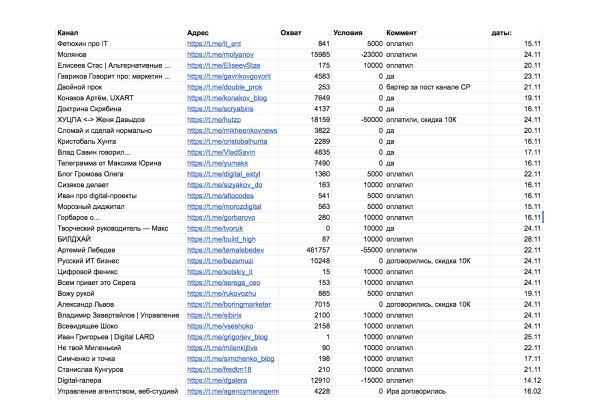600x412 pixels.
Task: Open the t.me/molyanov channel link
Action: pos(220,55)
